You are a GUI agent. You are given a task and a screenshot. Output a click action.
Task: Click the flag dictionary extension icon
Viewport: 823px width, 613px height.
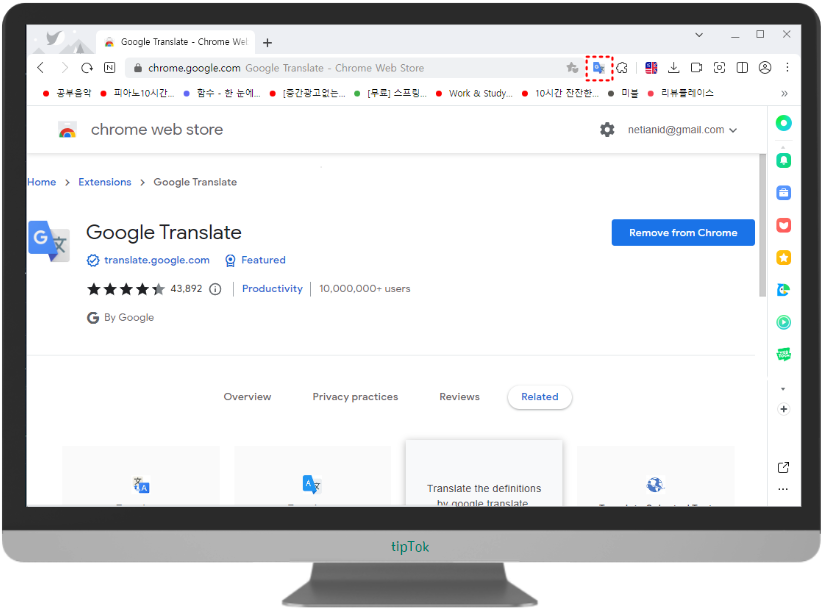(651, 68)
